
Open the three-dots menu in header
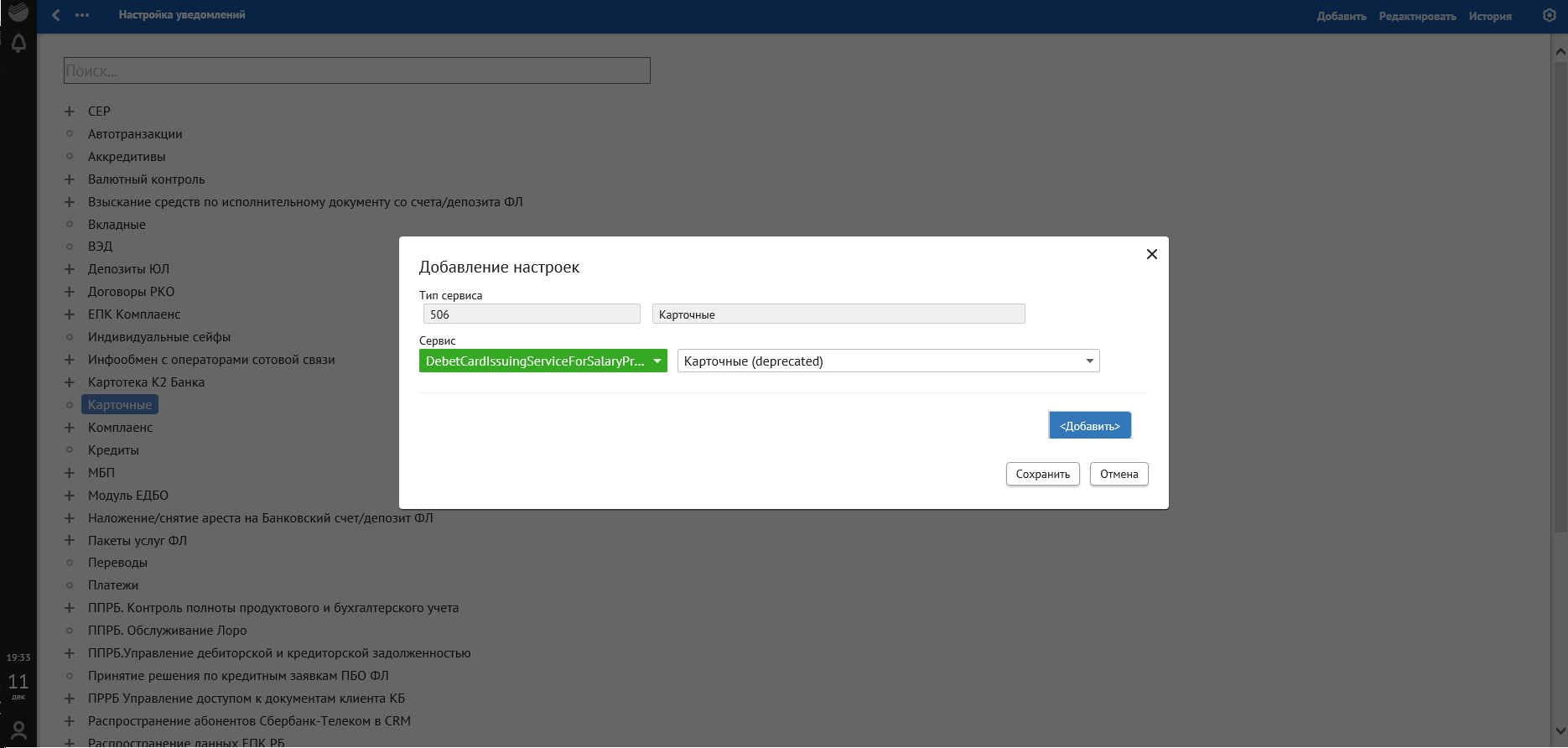tap(82, 15)
